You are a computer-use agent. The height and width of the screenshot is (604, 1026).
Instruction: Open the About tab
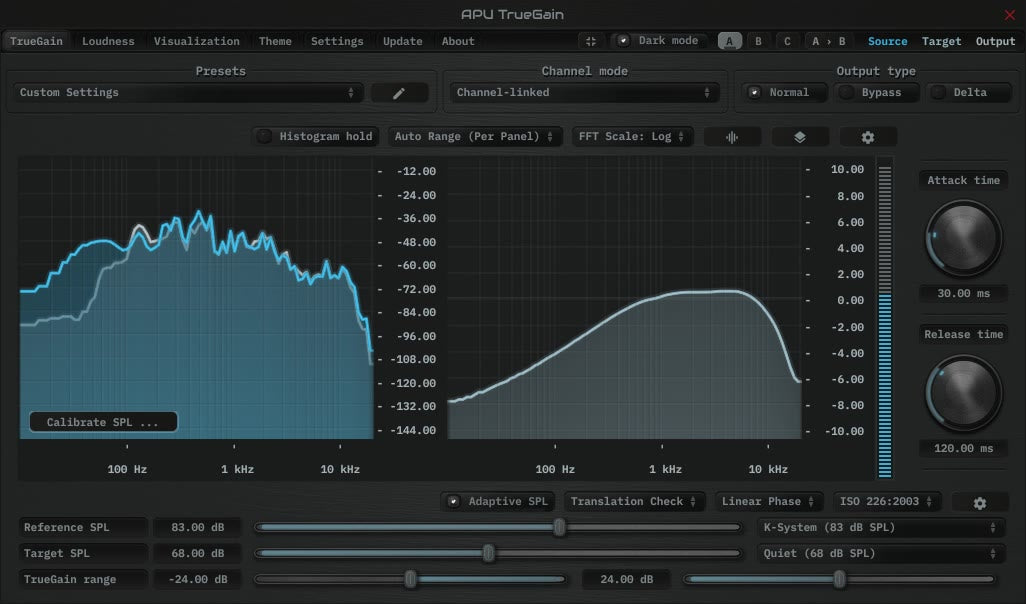point(458,41)
